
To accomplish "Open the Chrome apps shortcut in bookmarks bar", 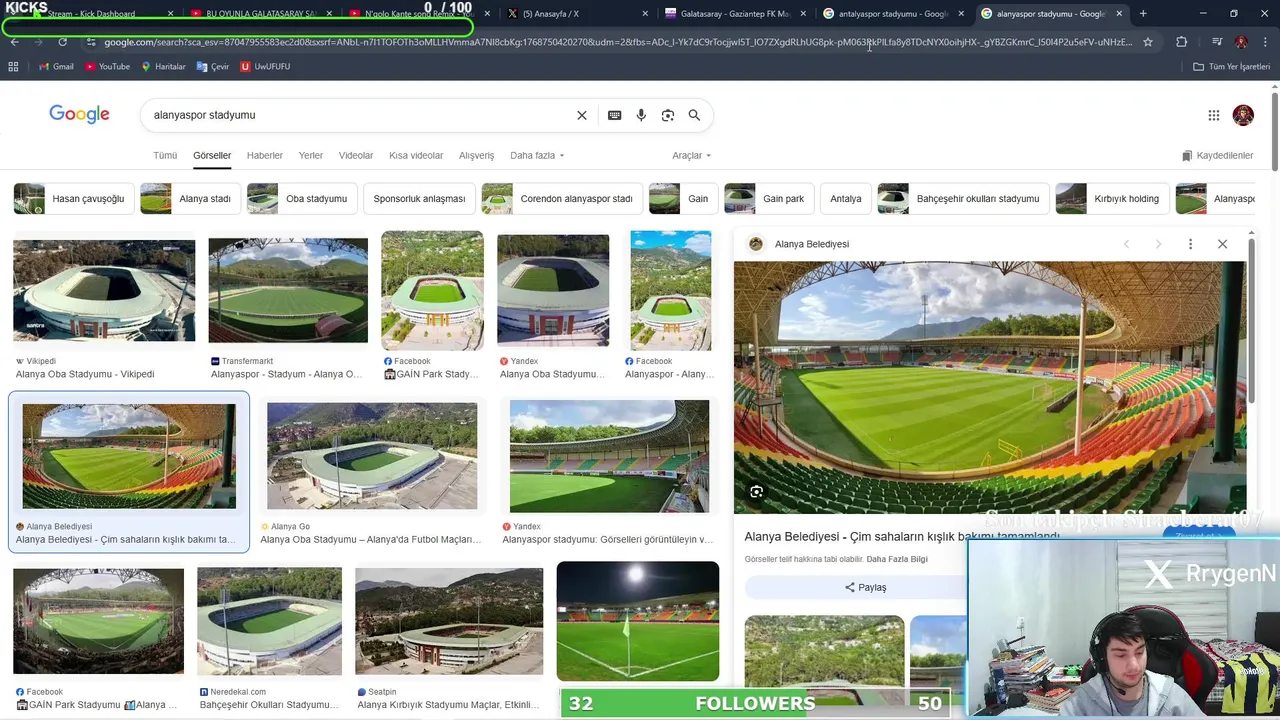I will (13, 66).
